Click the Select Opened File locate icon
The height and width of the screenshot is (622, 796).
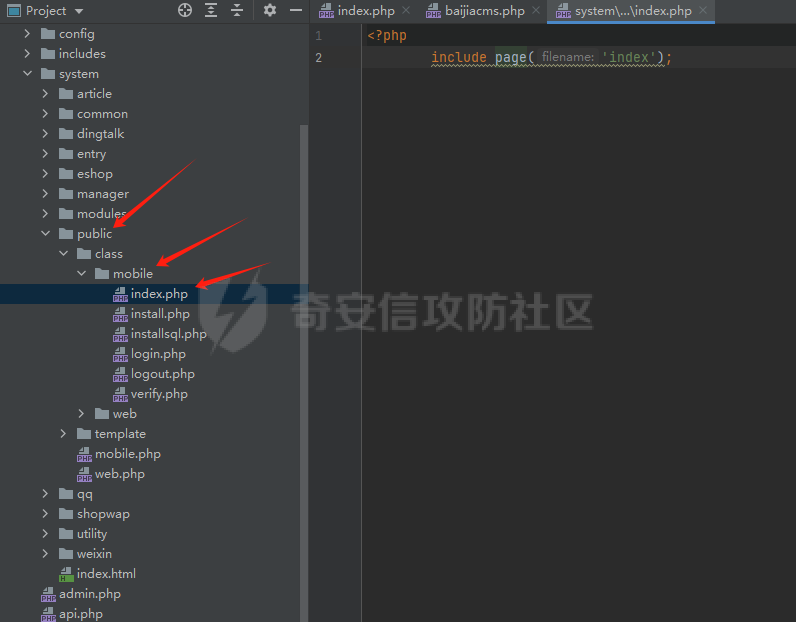(x=185, y=10)
